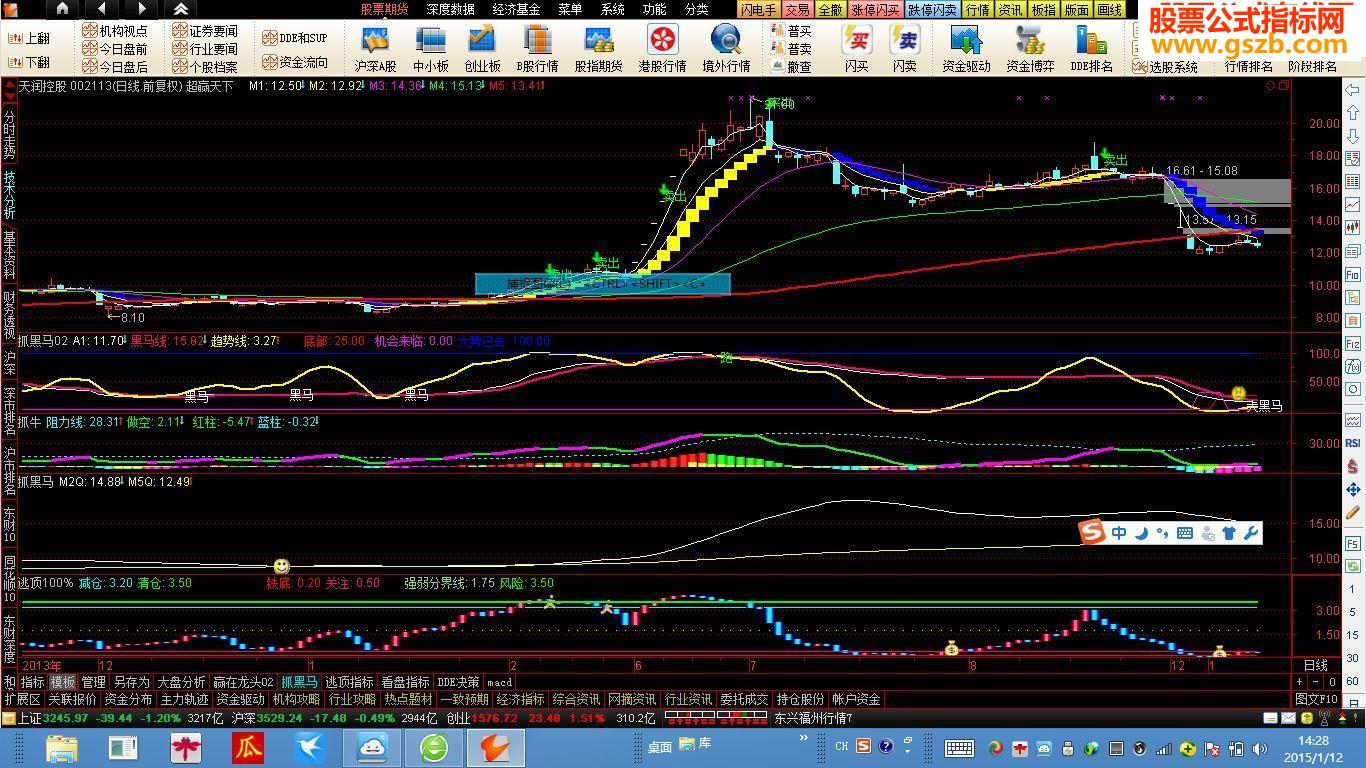1366x768 pixels.
Task: Select 抓黑马 indicator template tab
Action: click(299, 682)
